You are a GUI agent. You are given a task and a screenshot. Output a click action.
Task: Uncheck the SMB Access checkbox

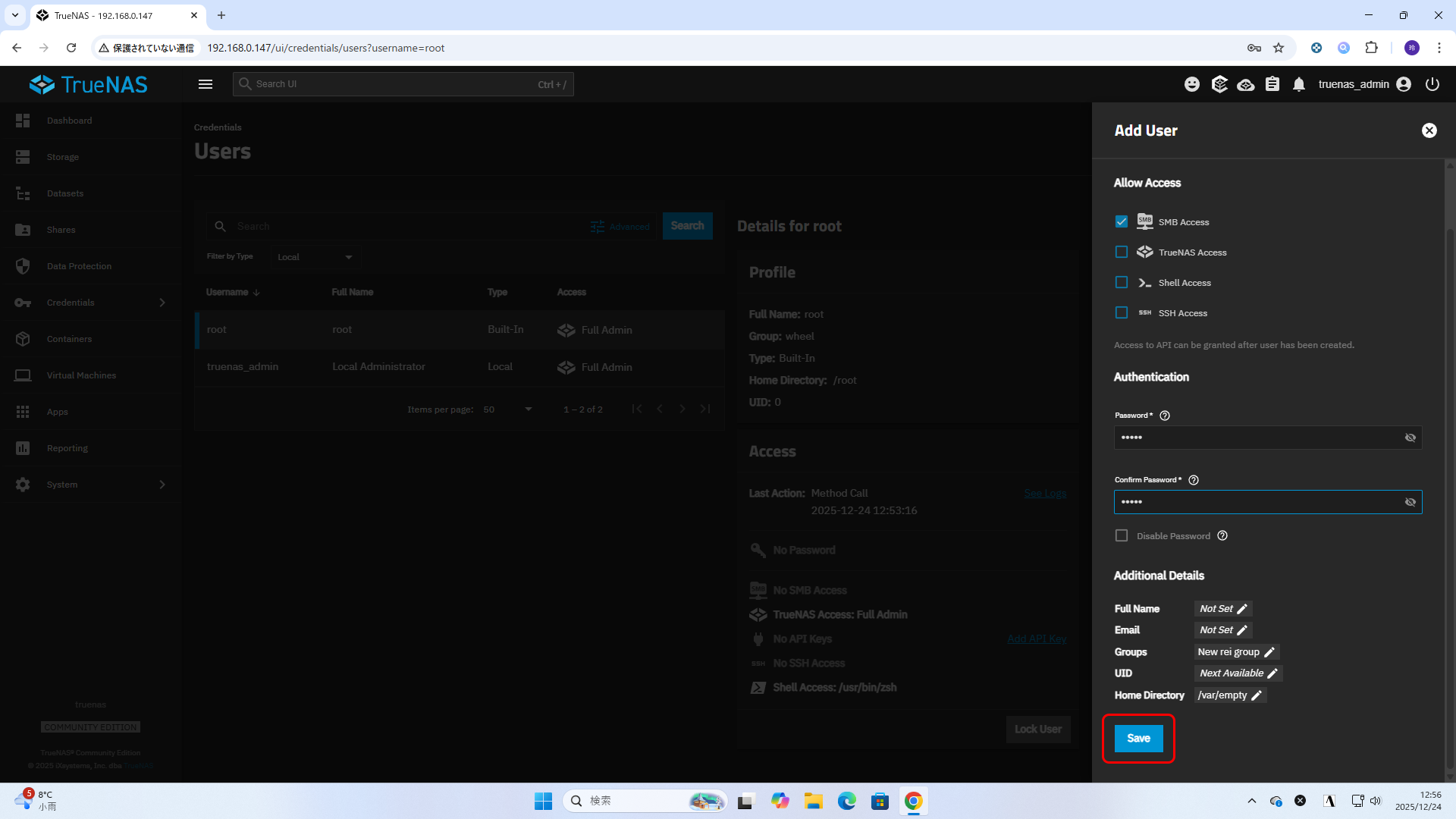click(x=1122, y=221)
